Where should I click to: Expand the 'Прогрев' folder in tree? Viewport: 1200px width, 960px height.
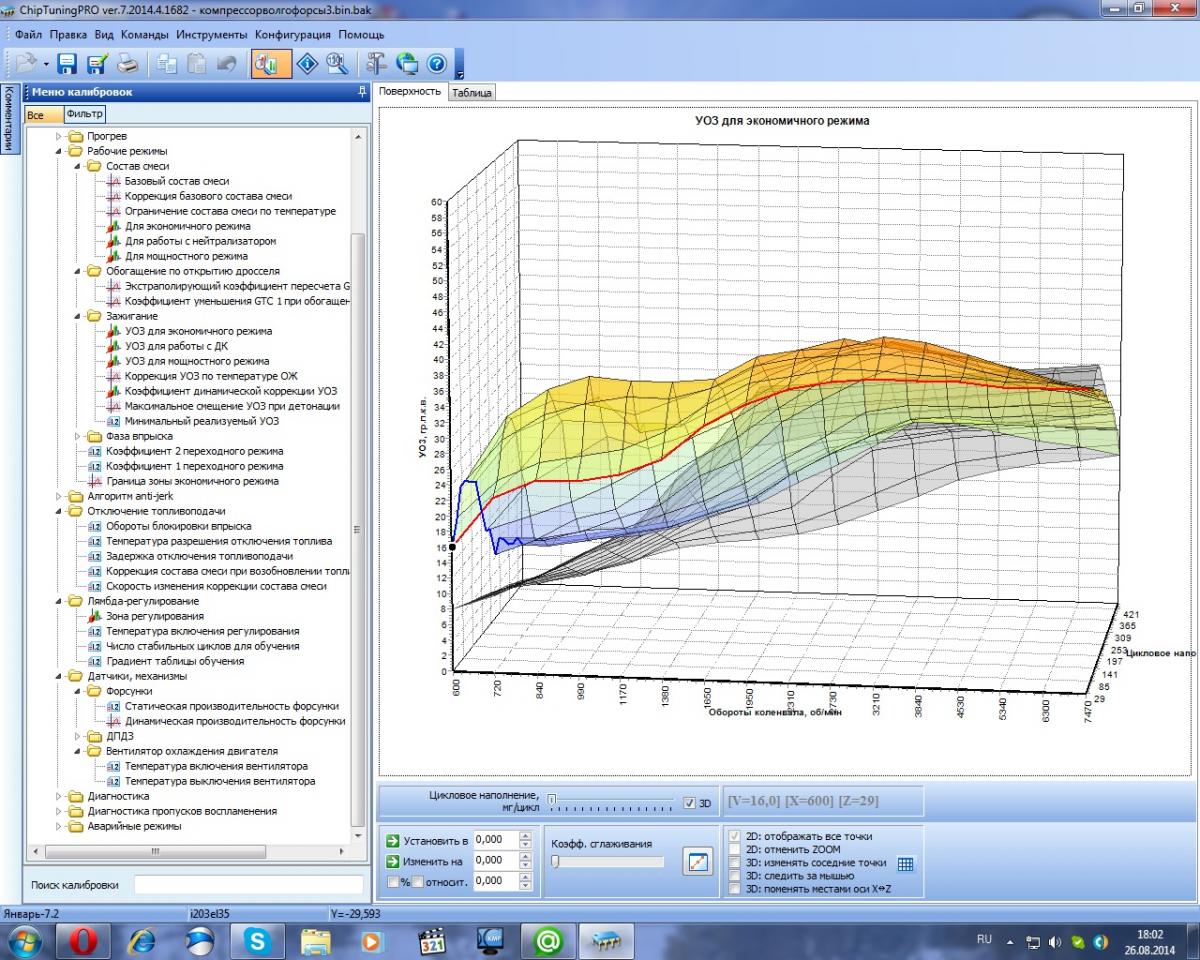point(60,136)
